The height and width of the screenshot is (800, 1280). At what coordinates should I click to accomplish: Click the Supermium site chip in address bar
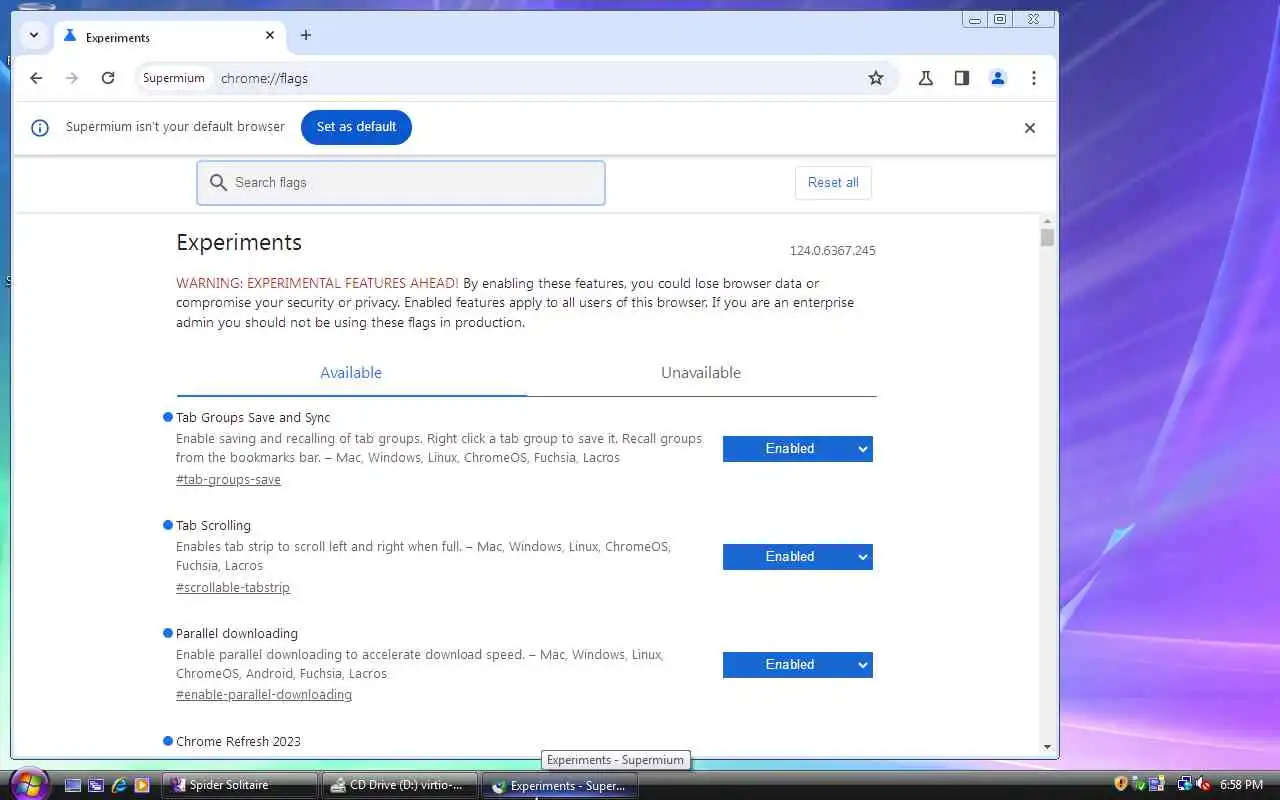pyautogui.click(x=174, y=78)
